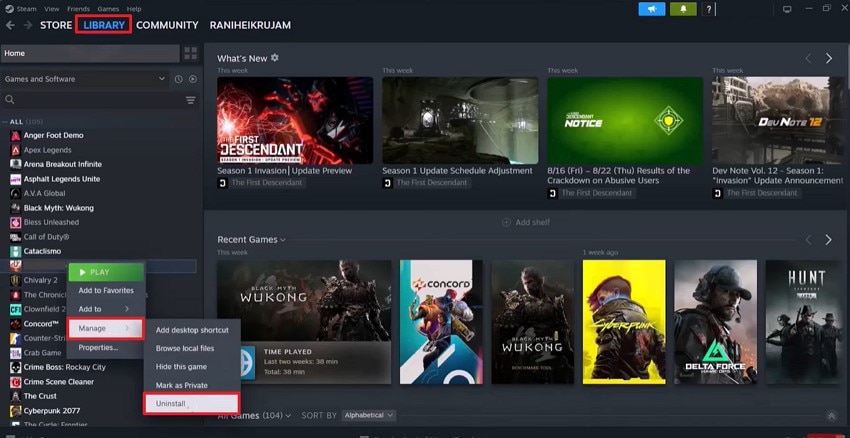Open the Delta Force game card

tap(716, 322)
